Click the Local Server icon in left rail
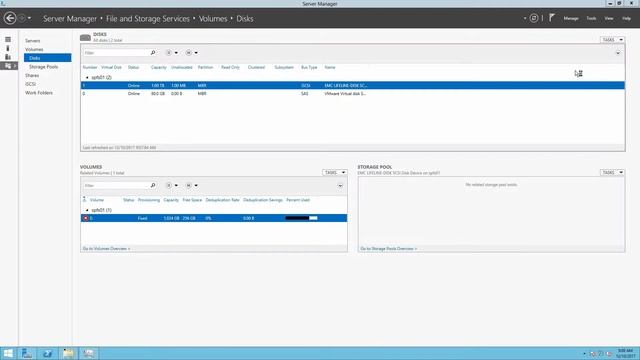The height and width of the screenshot is (360, 640). click(x=8, y=48)
